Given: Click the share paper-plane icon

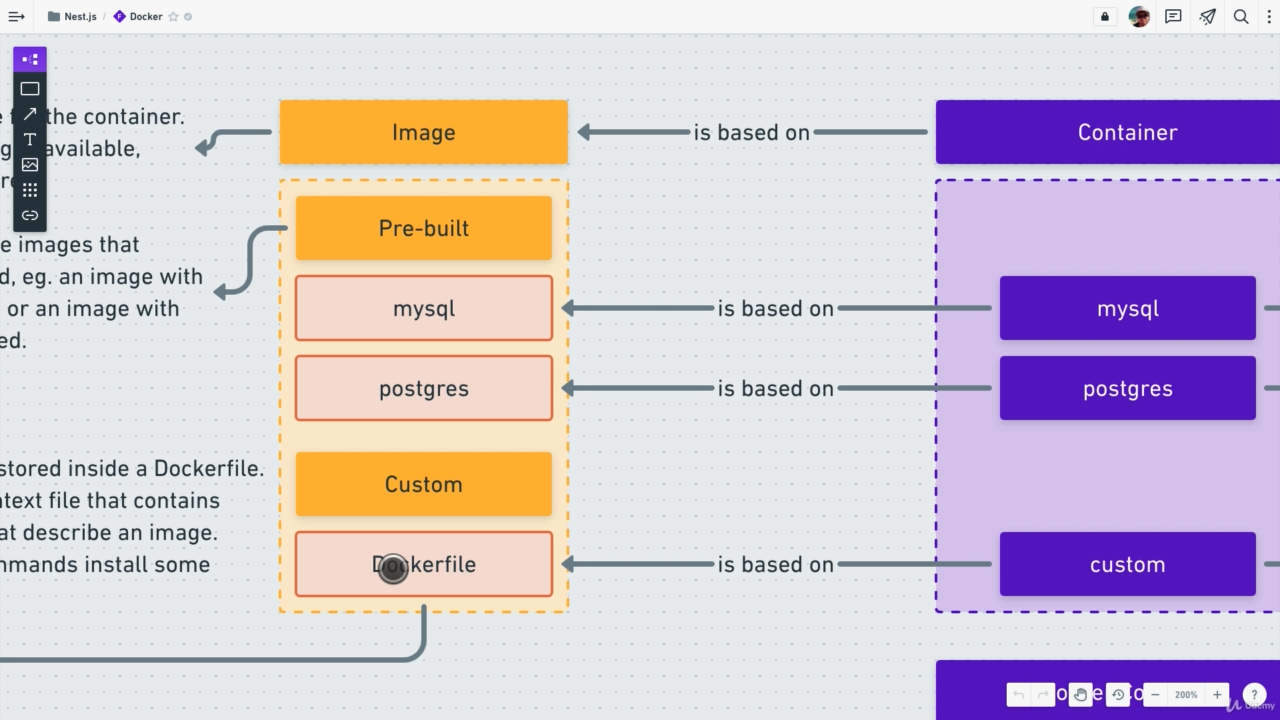Looking at the screenshot, I should pyautogui.click(x=1207, y=17).
